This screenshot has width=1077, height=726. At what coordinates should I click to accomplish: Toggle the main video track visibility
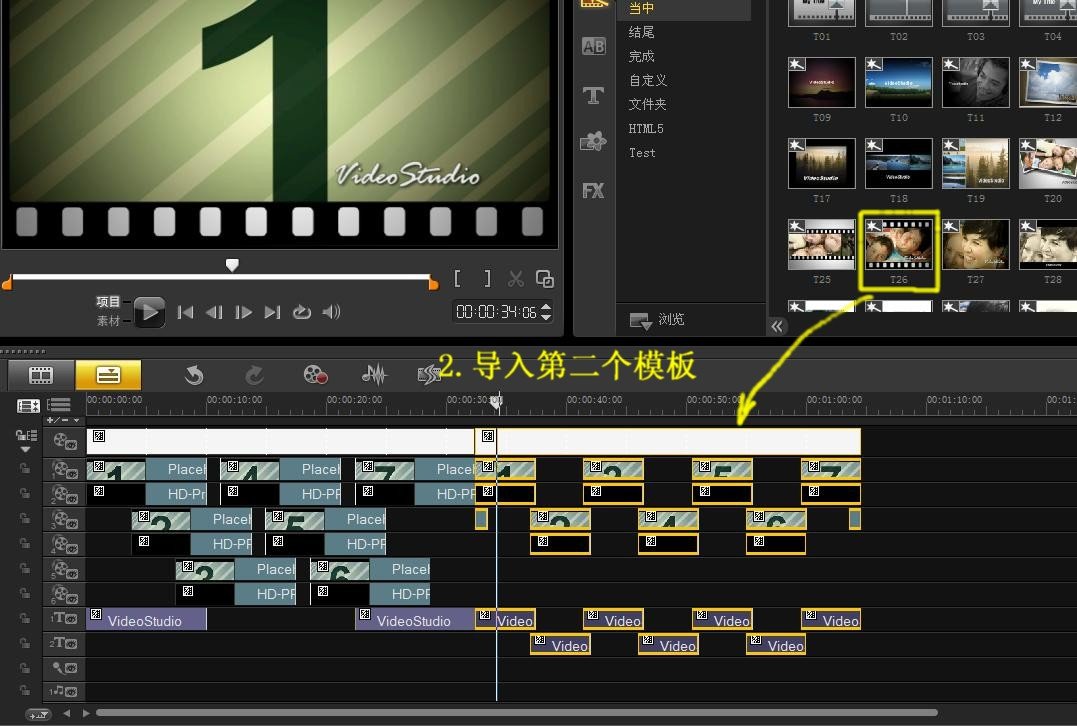(66, 441)
